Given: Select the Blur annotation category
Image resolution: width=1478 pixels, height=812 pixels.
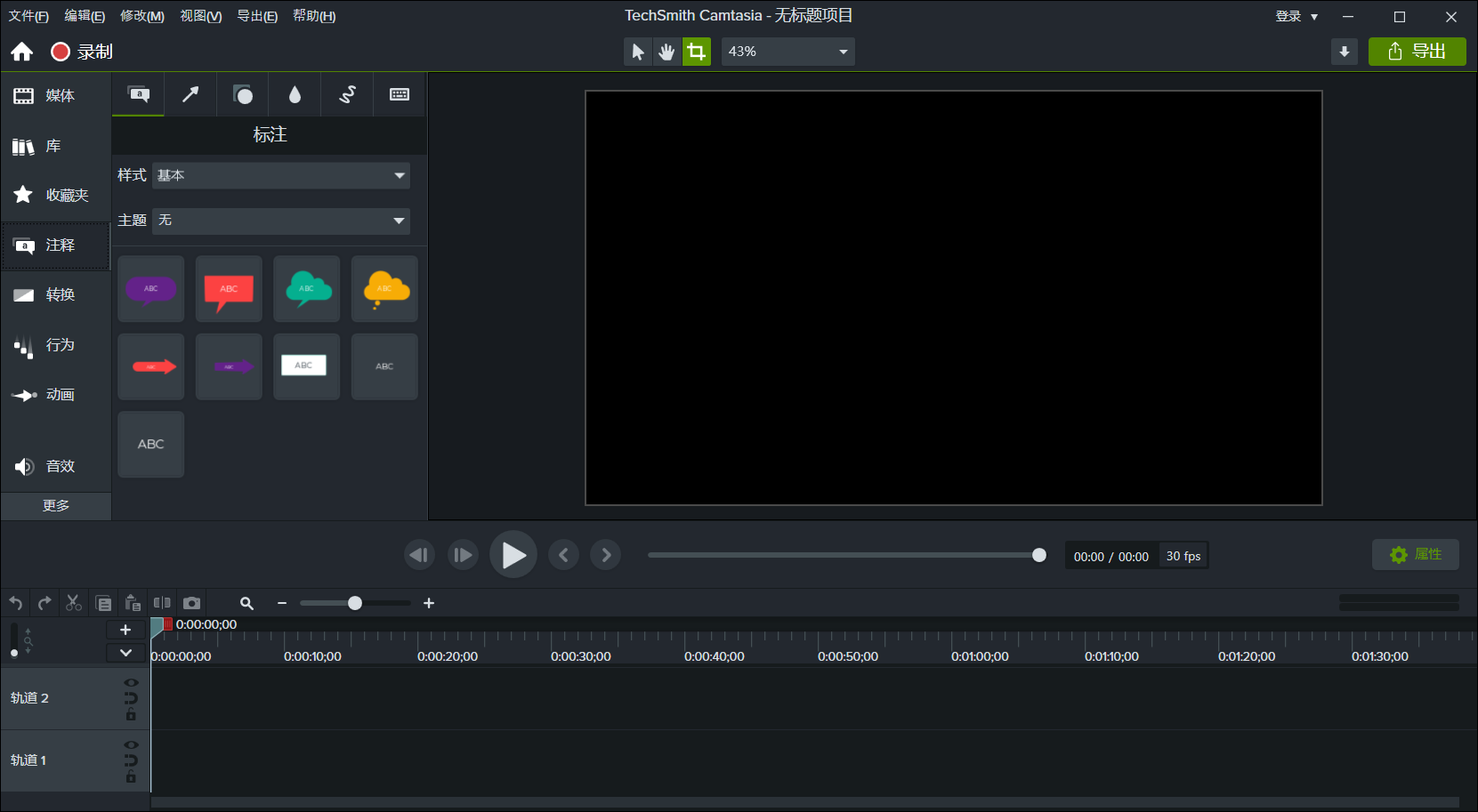Looking at the screenshot, I should pos(295,94).
